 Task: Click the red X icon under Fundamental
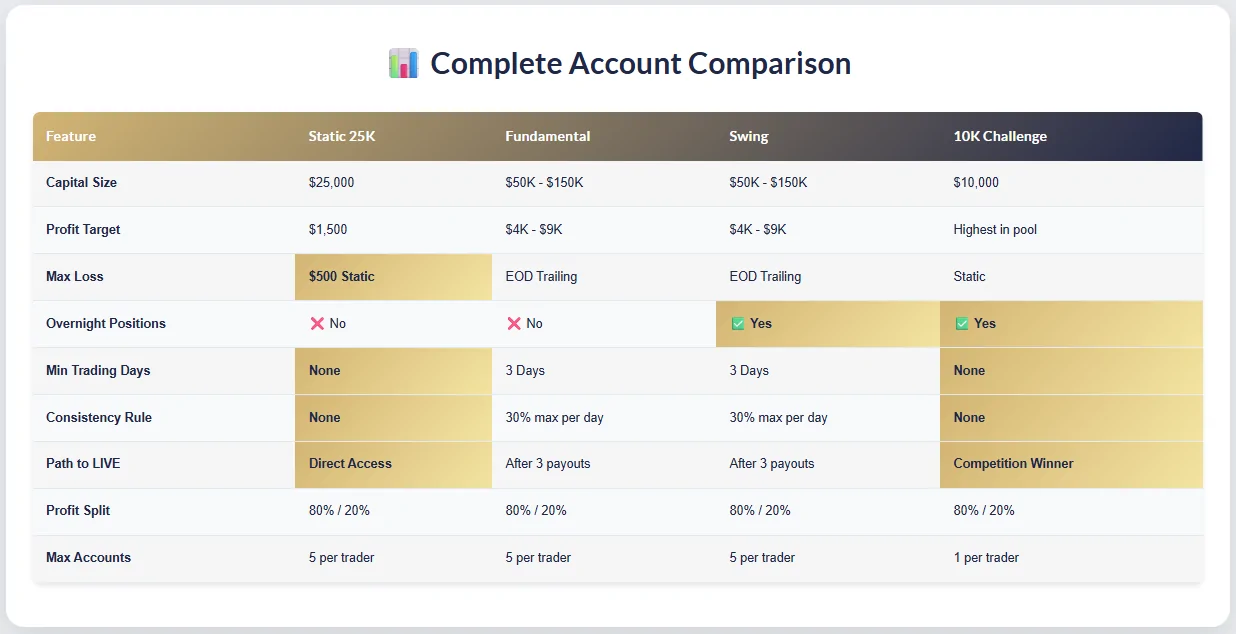514,324
